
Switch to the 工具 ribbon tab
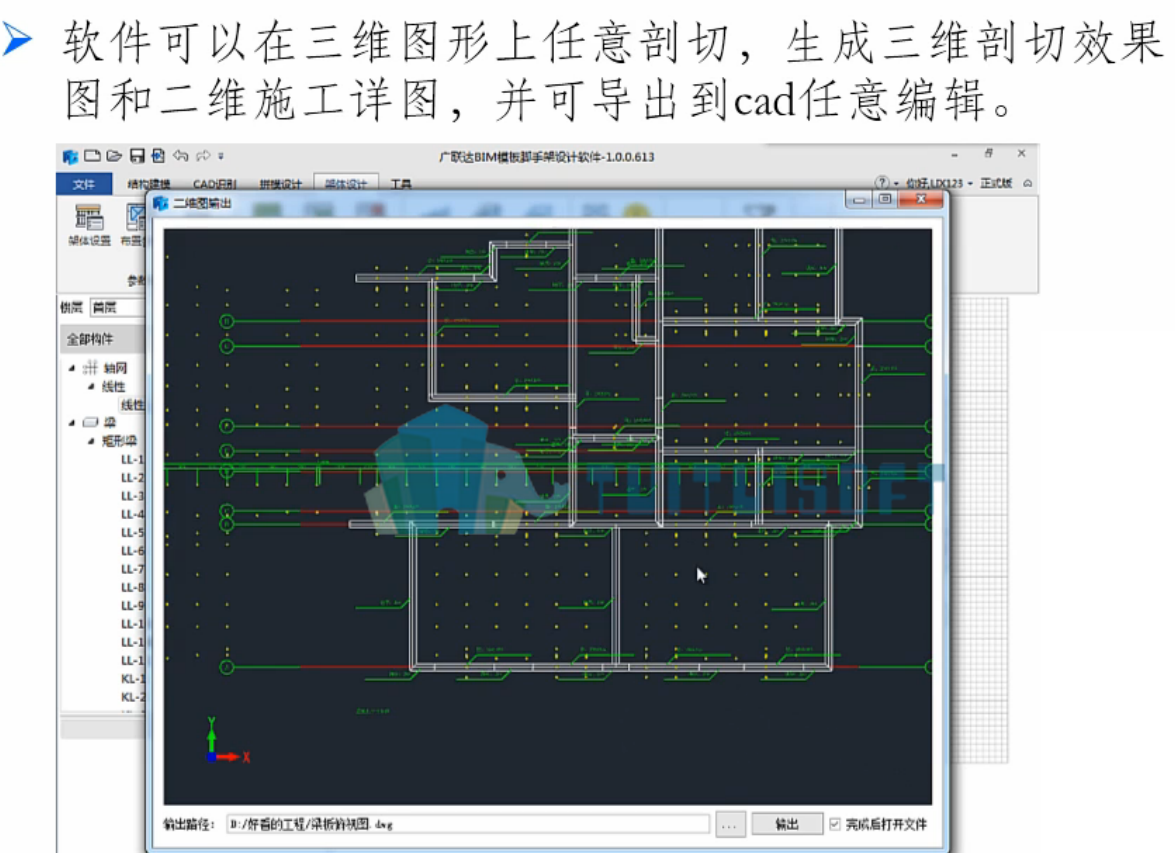[401, 184]
